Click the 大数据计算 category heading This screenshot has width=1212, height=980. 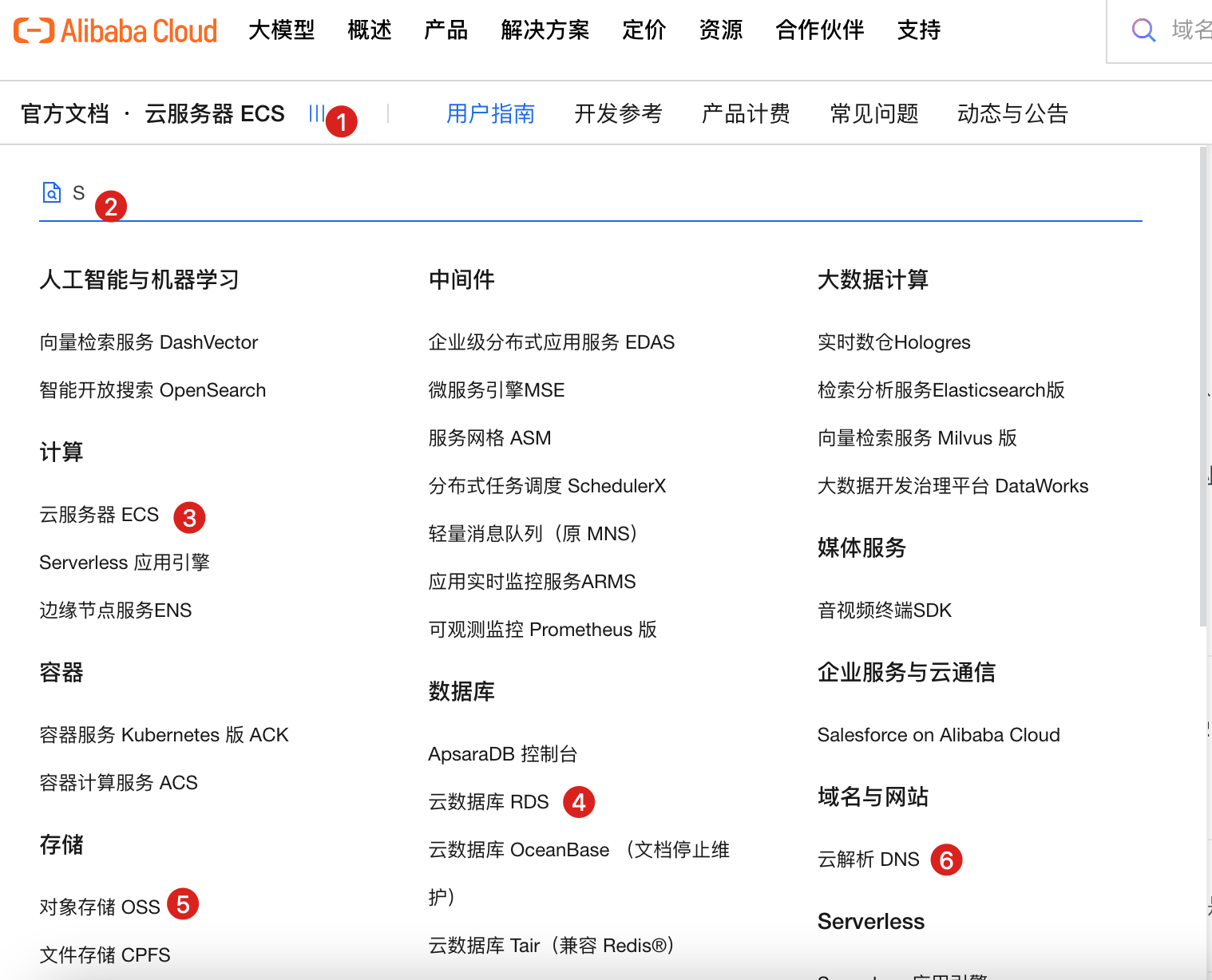873,280
